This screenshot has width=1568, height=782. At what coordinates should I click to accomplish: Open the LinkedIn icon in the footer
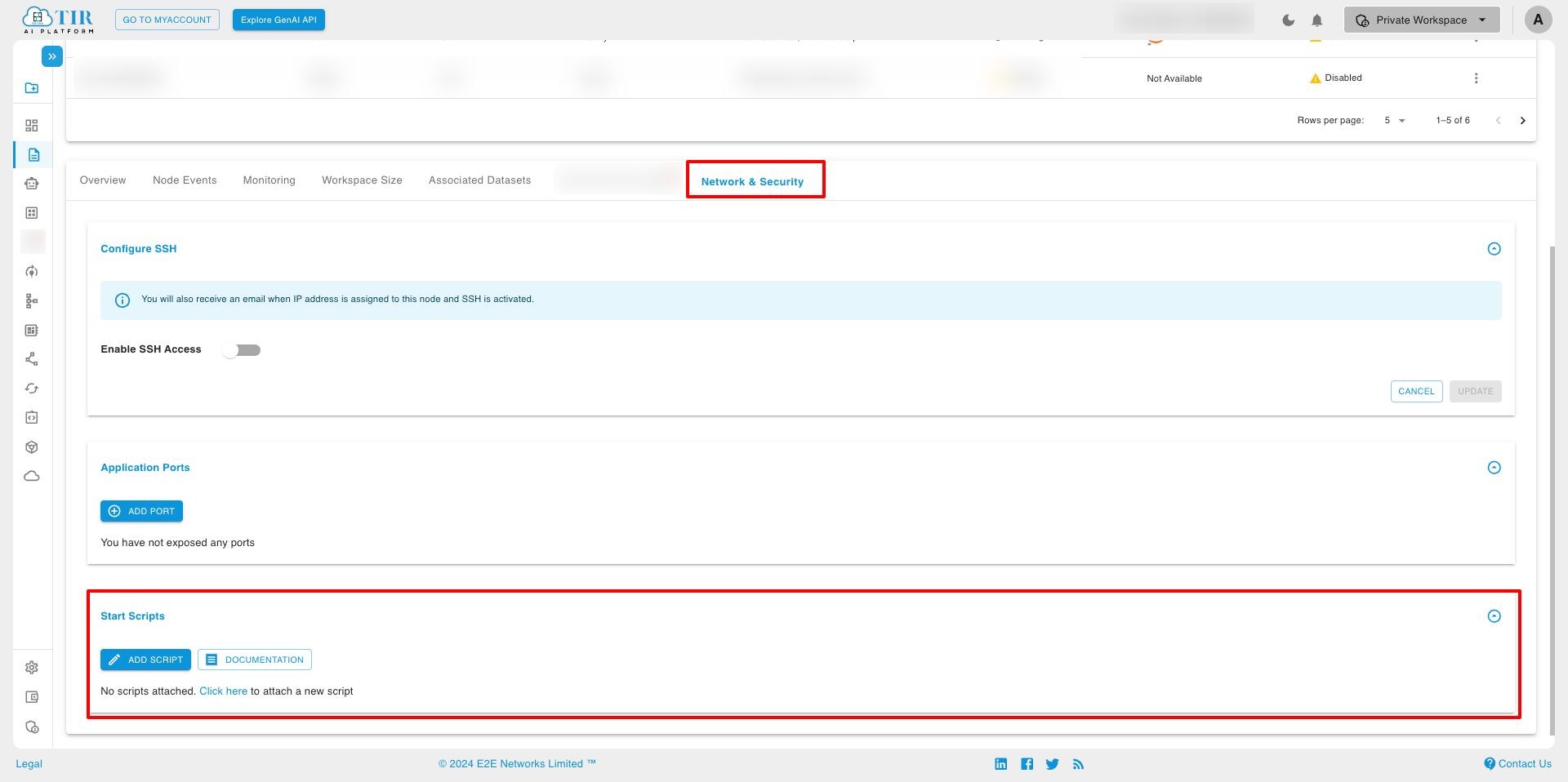click(x=1000, y=764)
